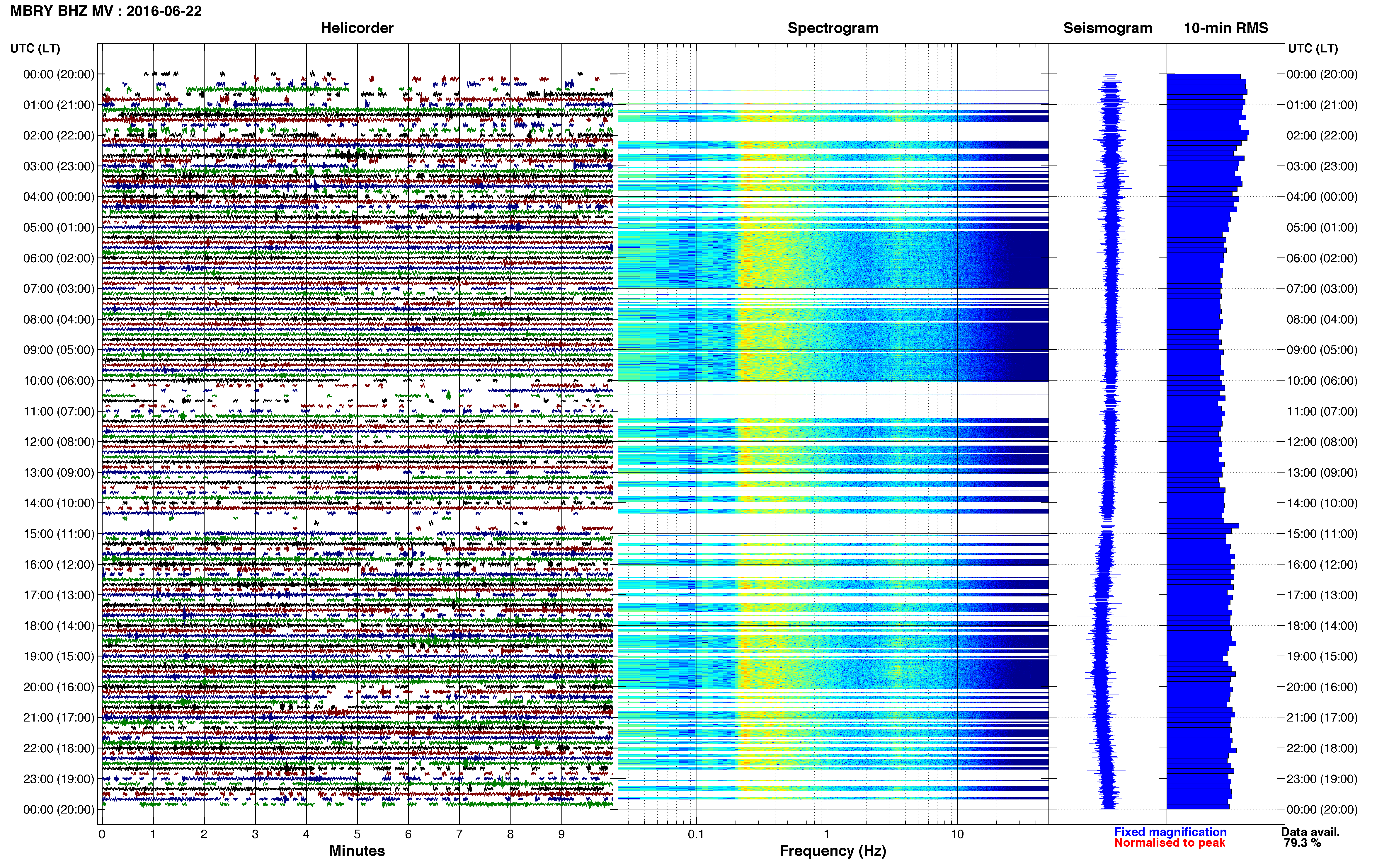Click the '9' tick on the Minutes axis

(561, 834)
